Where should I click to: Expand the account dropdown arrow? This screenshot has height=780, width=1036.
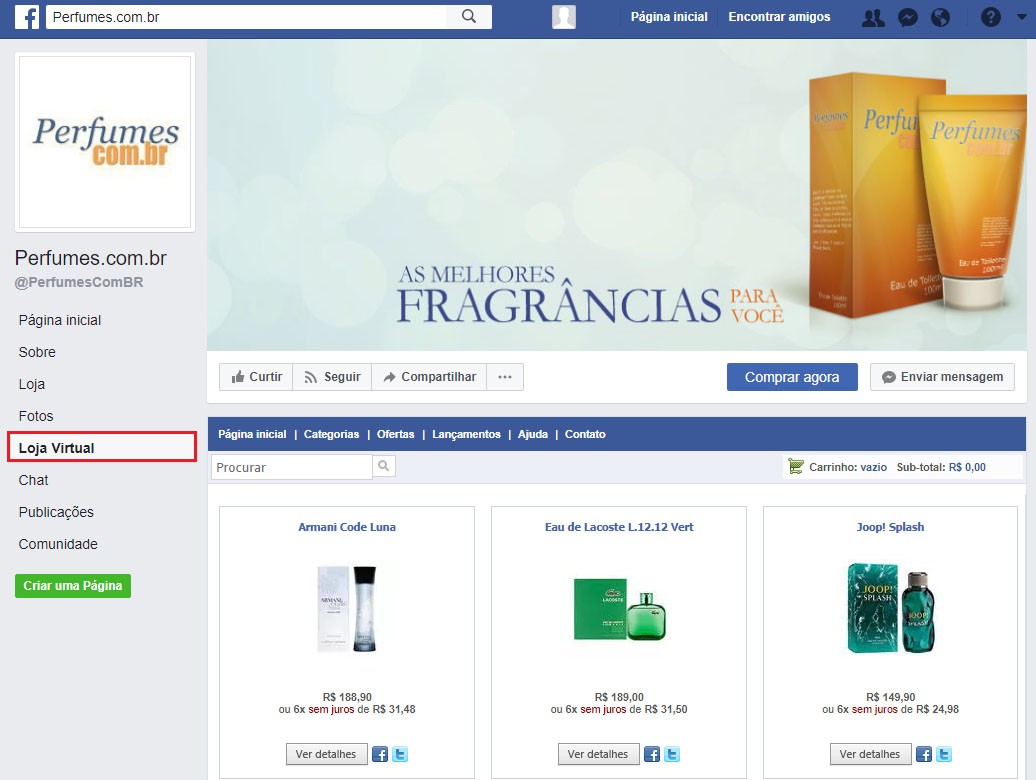click(1021, 17)
